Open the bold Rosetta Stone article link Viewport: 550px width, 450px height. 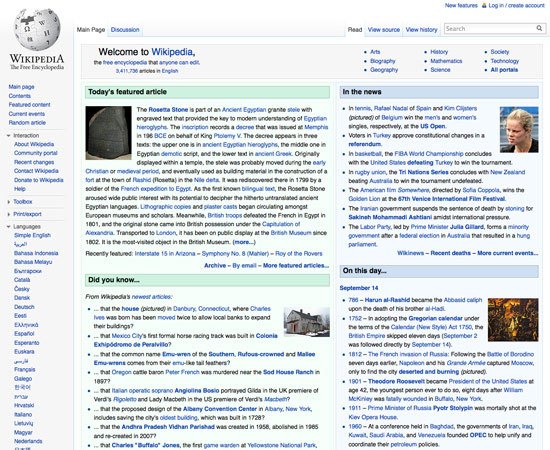(168, 109)
